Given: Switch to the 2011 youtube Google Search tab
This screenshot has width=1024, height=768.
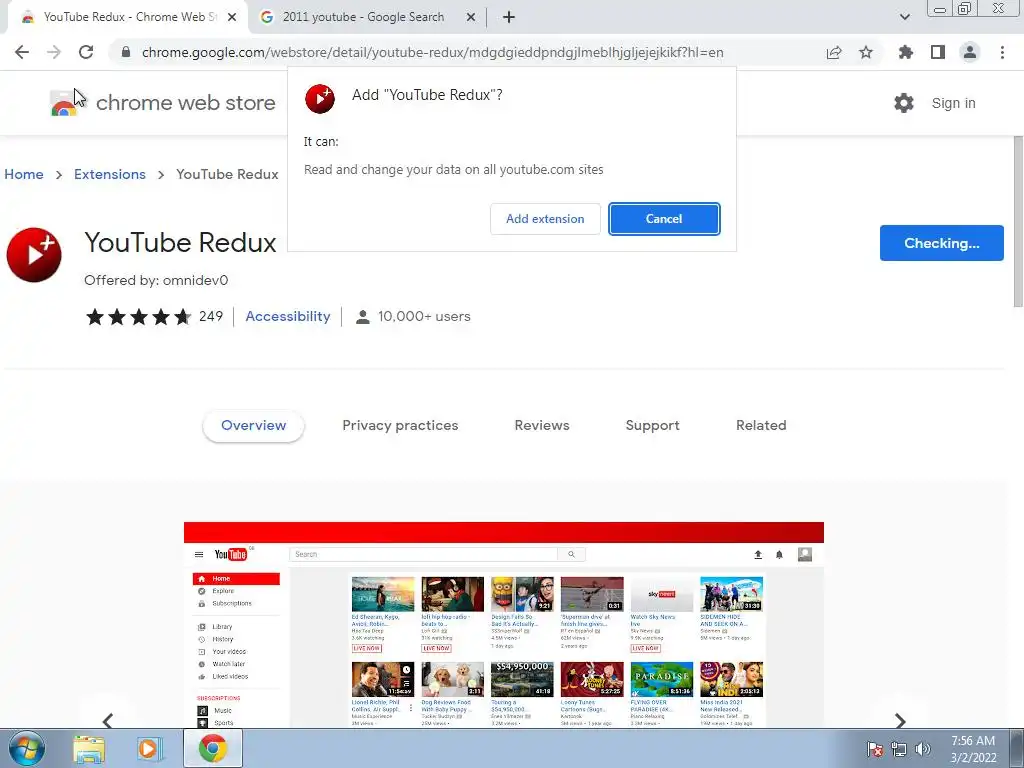Looking at the screenshot, I should tap(363, 17).
